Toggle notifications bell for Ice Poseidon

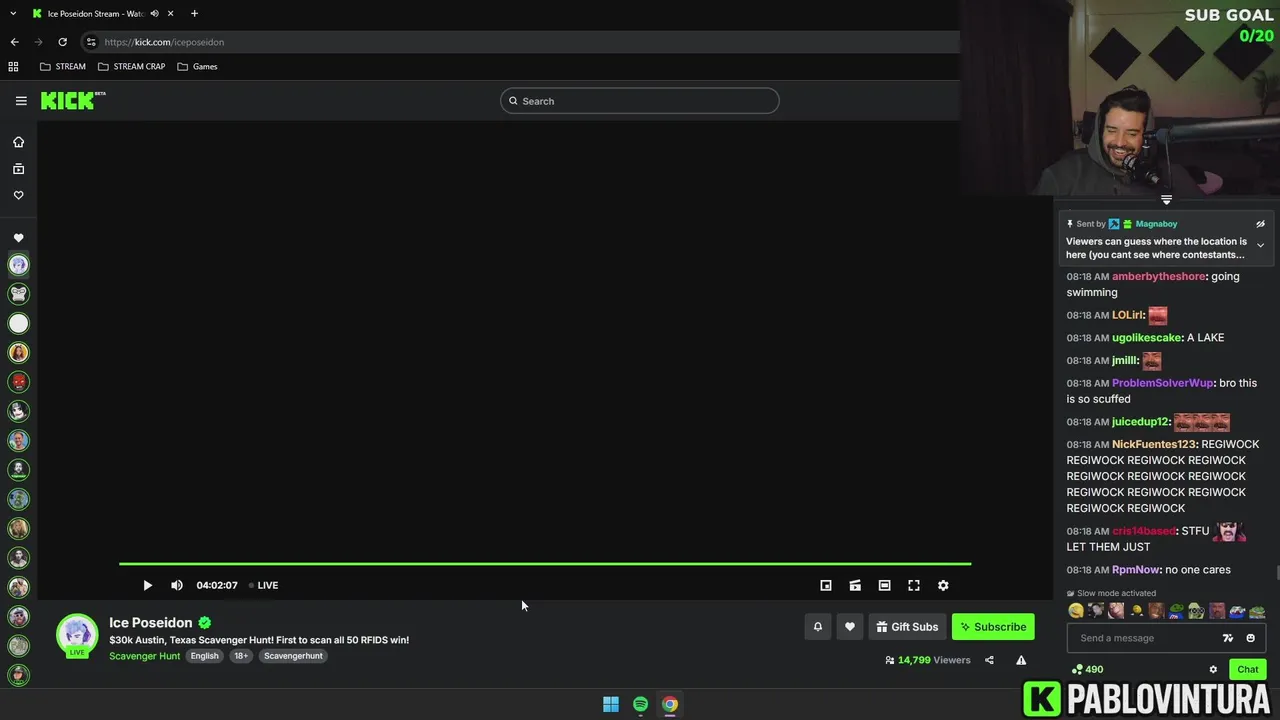tap(818, 627)
